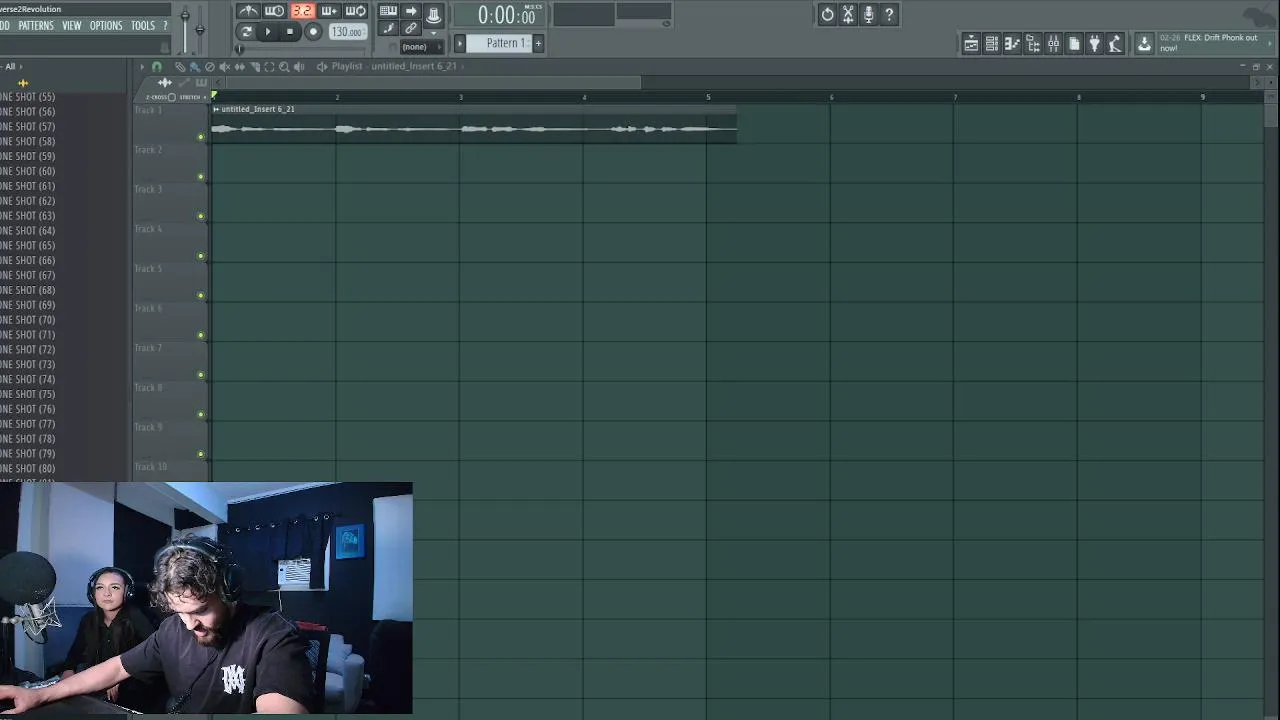Open the TOOLS menu

pos(143,26)
